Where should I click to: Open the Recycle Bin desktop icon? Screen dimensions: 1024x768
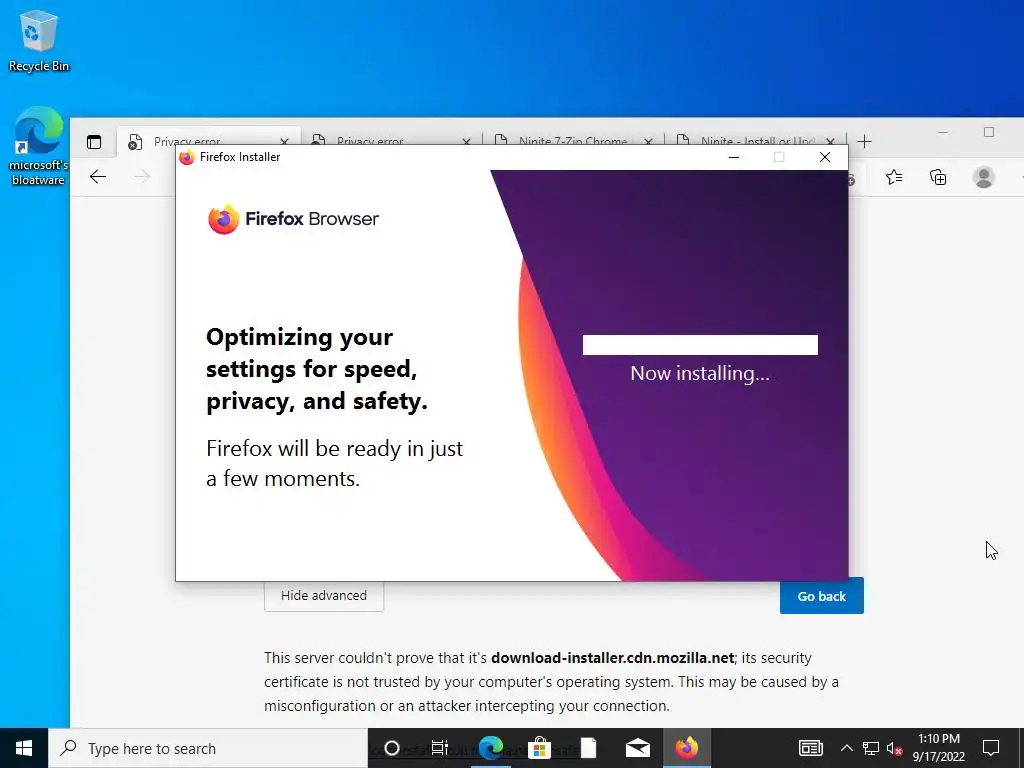39,40
